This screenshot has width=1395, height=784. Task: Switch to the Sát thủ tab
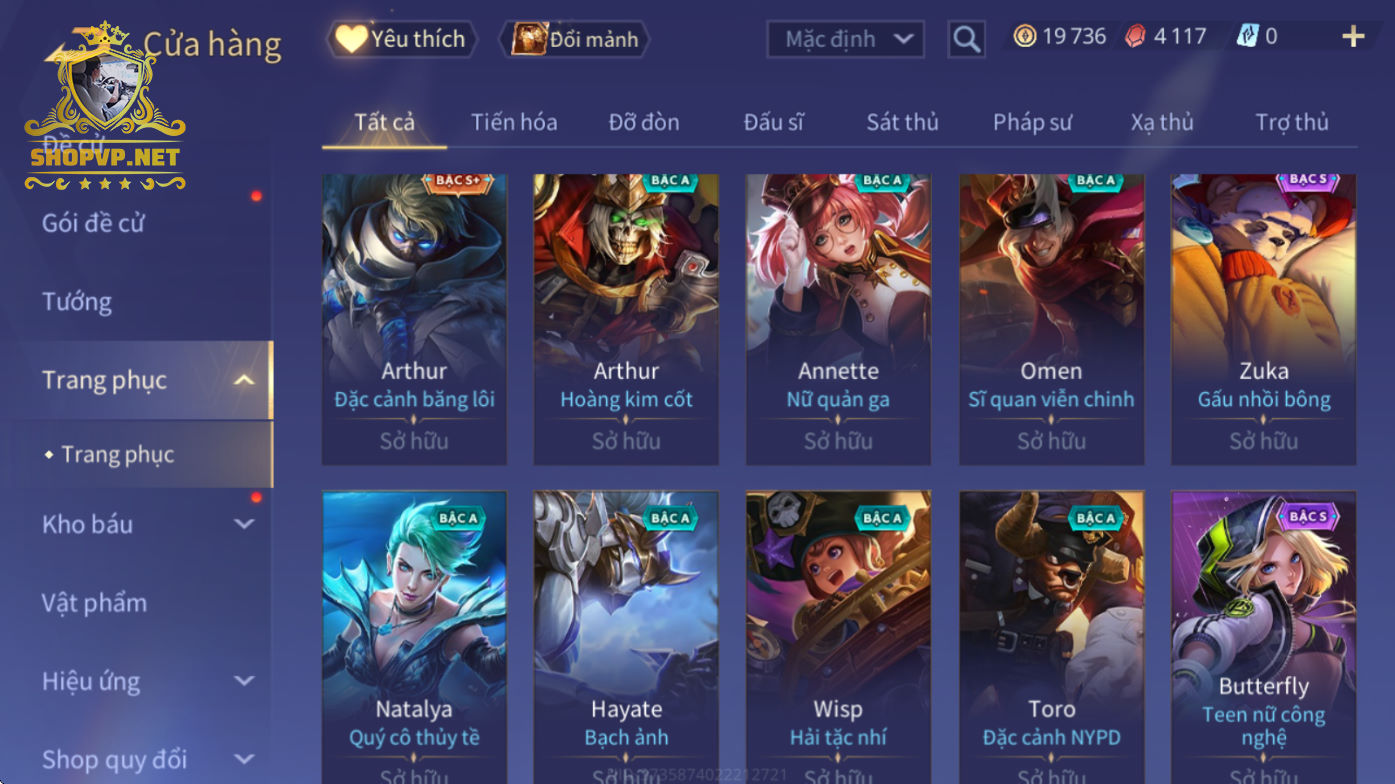pos(902,122)
